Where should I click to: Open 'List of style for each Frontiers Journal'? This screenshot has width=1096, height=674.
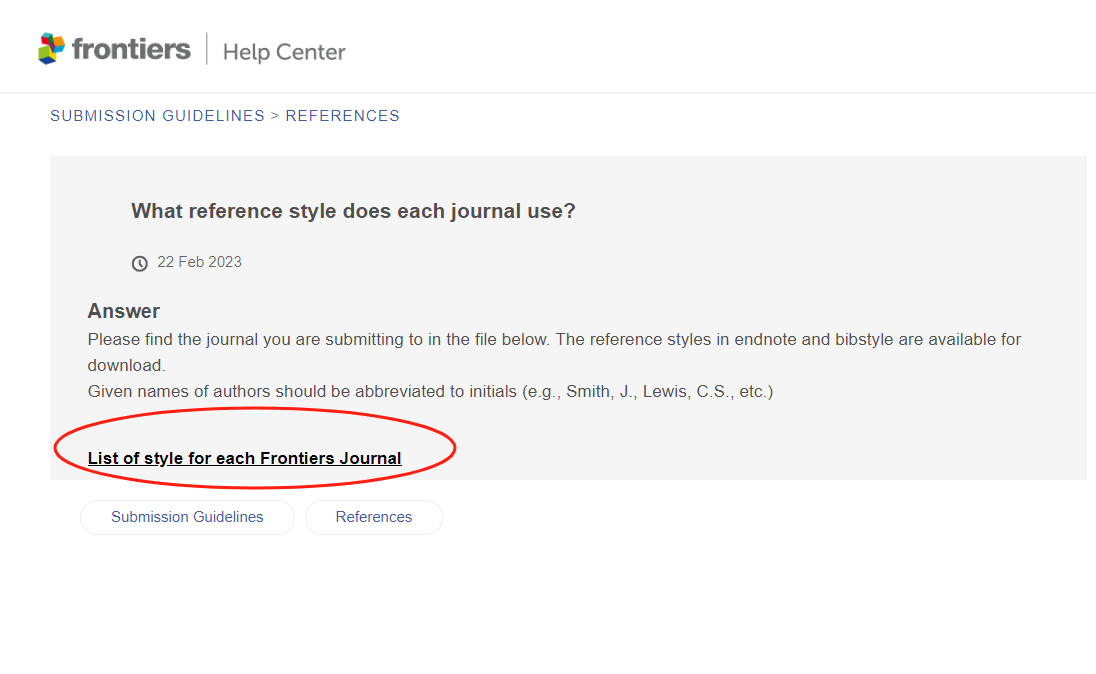[x=245, y=458]
